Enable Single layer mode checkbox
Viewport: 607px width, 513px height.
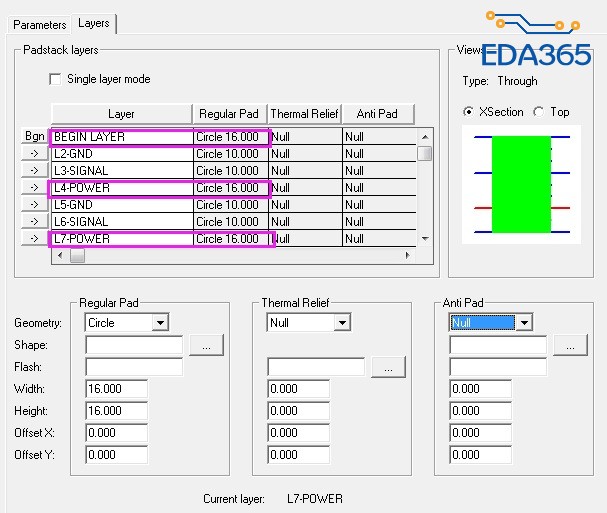click(x=55, y=79)
